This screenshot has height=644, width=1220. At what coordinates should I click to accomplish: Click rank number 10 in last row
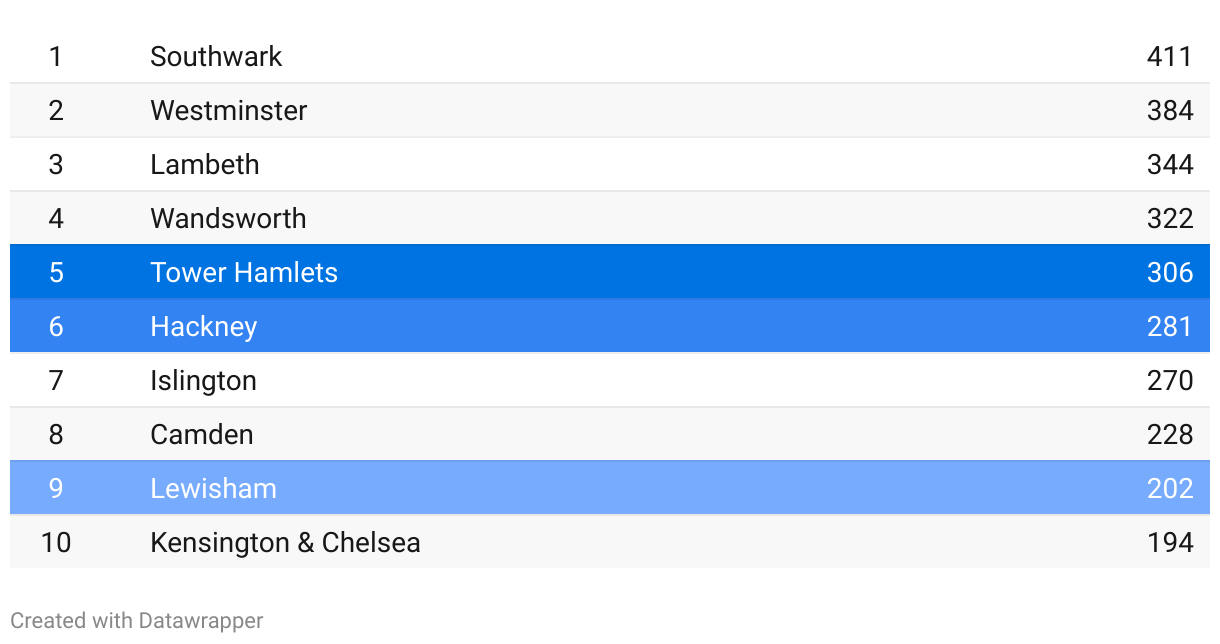[x=56, y=543]
